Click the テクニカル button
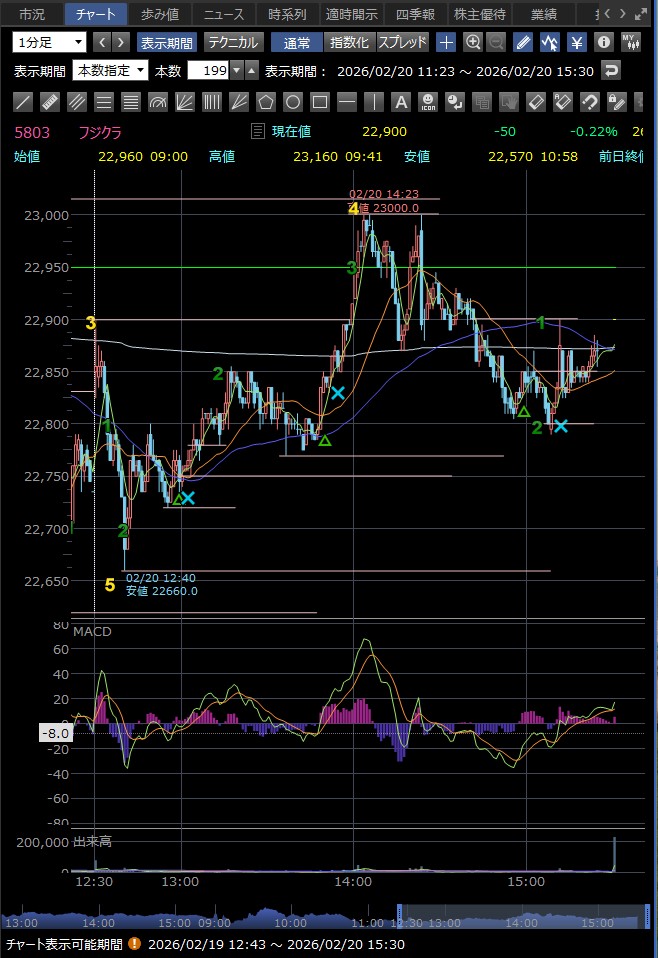Image resolution: width=658 pixels, height=958 pixels. coord(233,42)
